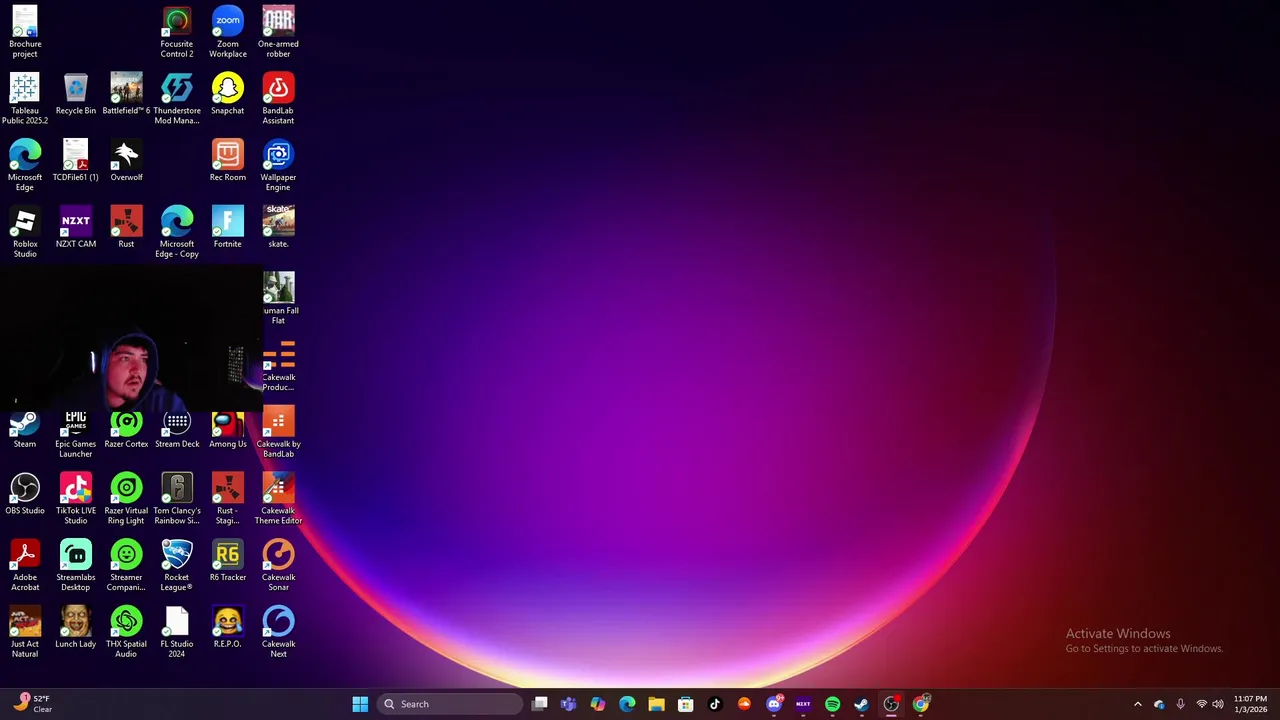Select the Snapchat desktop icon

tap(227, 94)
